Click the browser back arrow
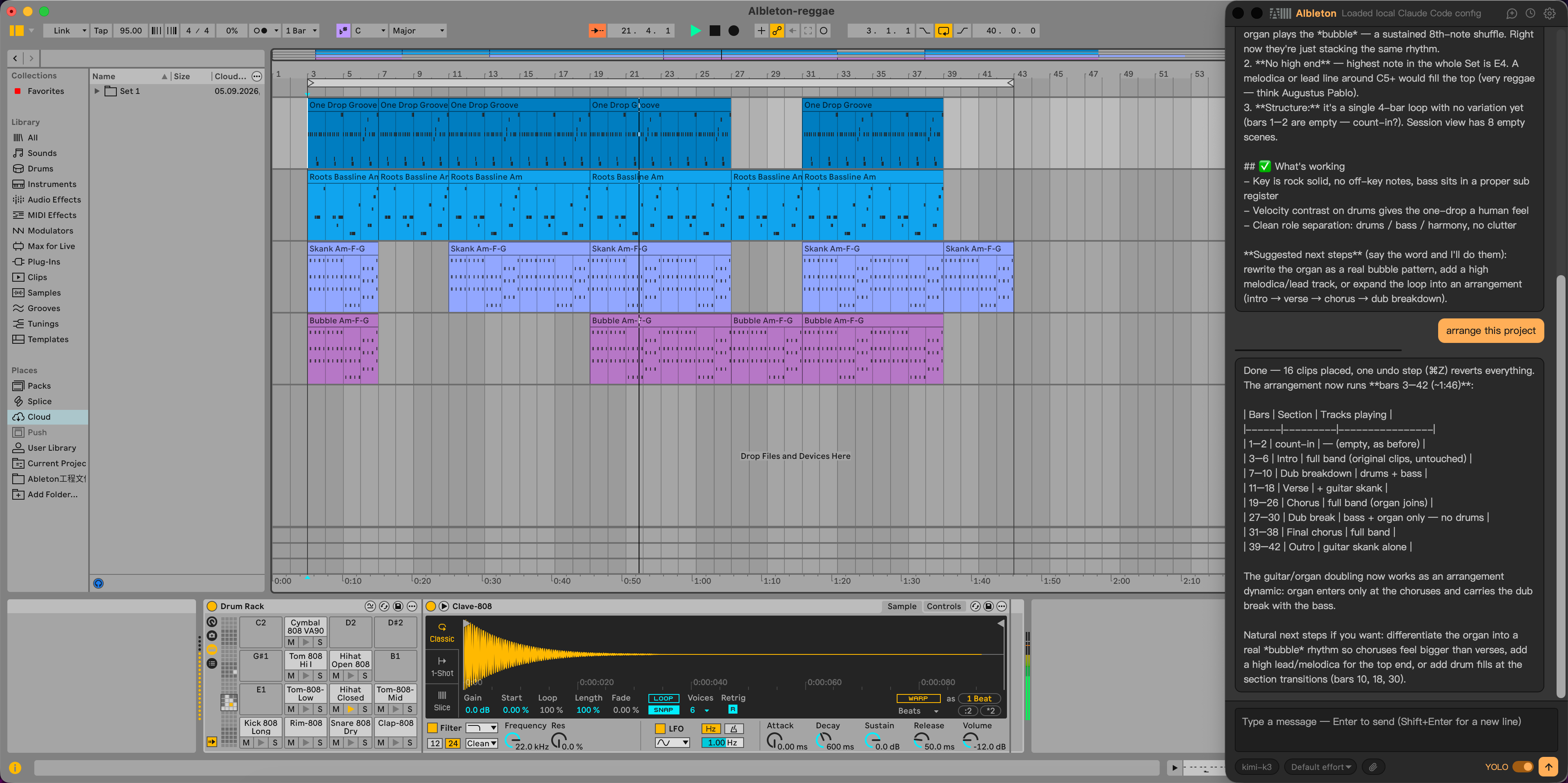The width and height of the screenshot is (1568, 783). (x=15, y=58)
